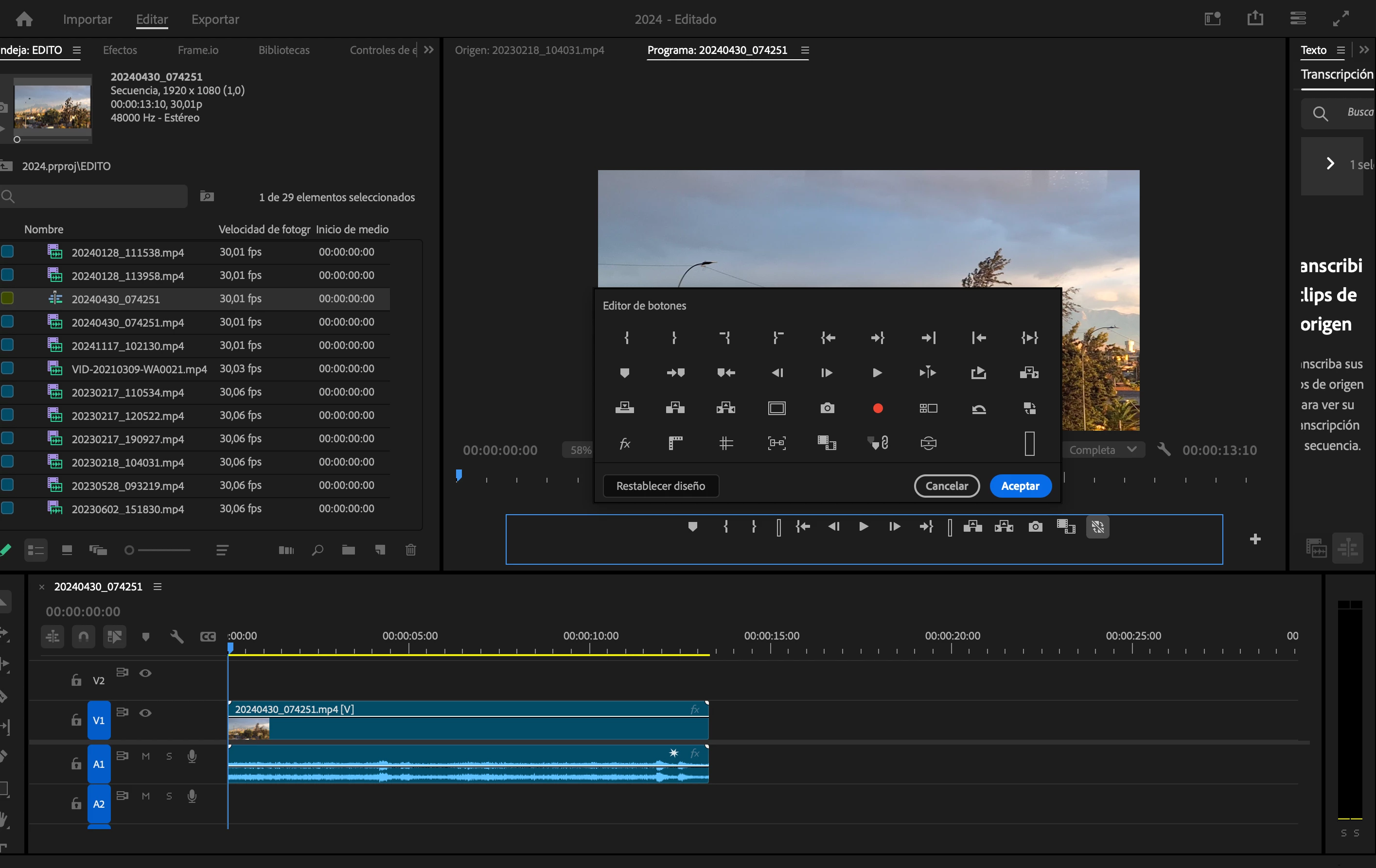1376x868 pixels.
Task: Click the red record button in Button Editor
Action: pyautogui.click(x=878, y=408)
